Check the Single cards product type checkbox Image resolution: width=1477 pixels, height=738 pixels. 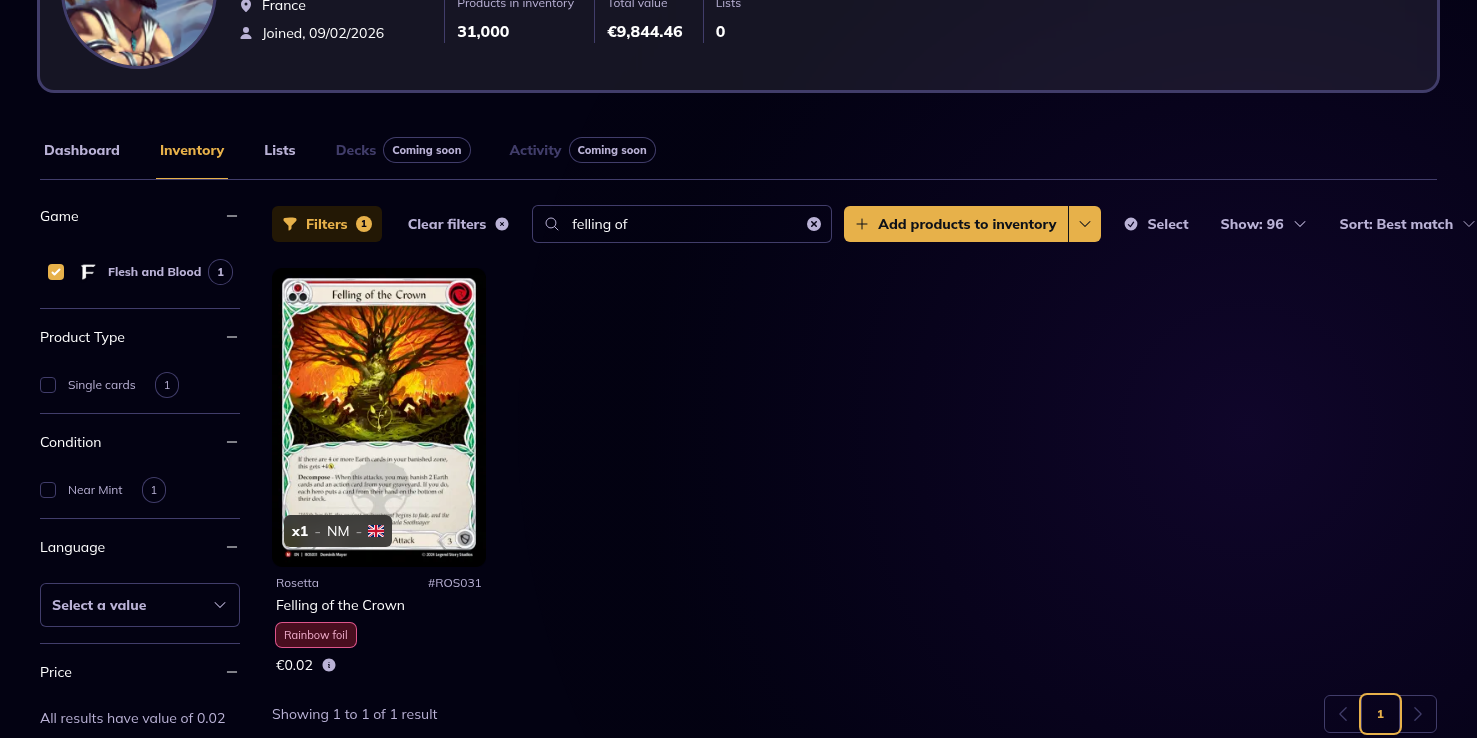point(48,385)
